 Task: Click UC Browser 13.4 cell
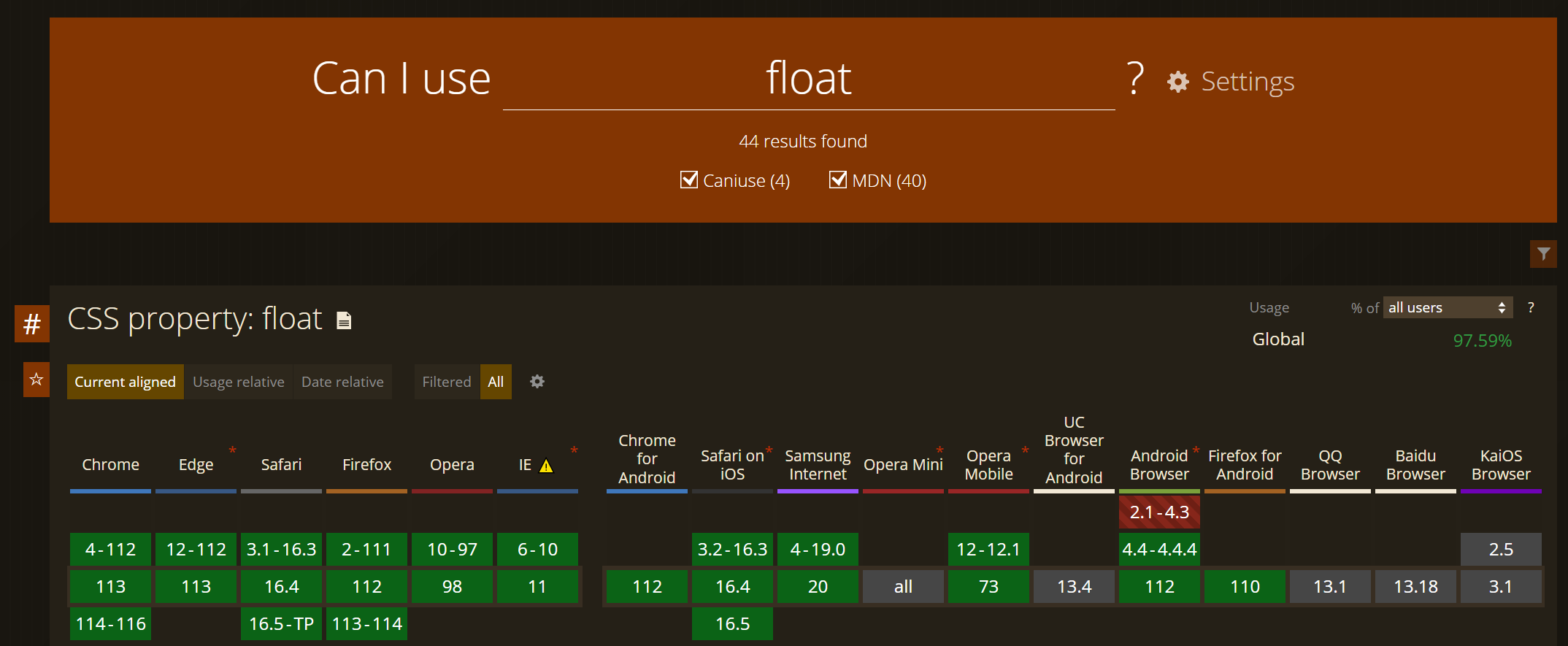tap(1075, 586)
